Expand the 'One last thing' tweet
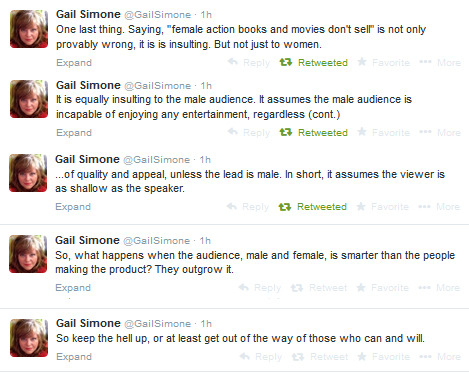 click(x=74, y=63)
